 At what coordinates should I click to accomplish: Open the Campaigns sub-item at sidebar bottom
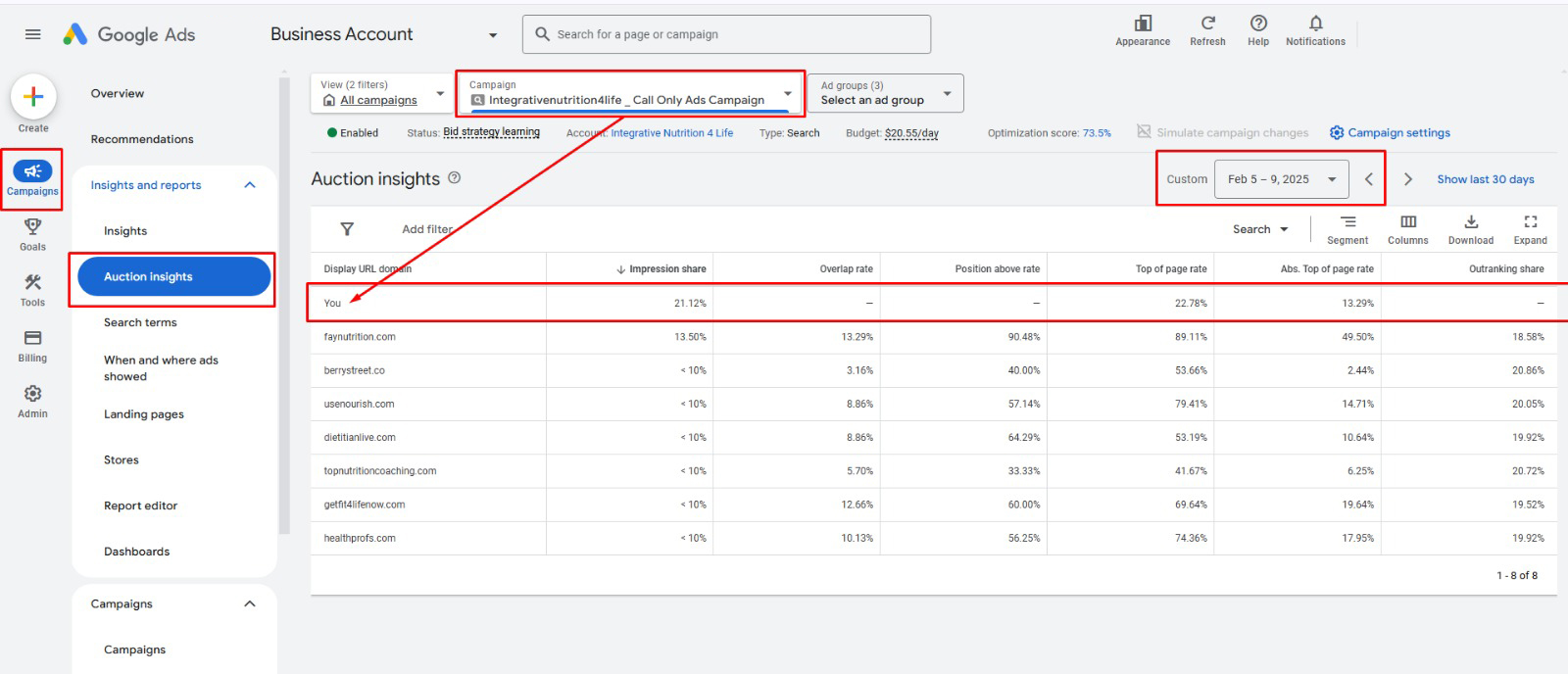(135, 650)
